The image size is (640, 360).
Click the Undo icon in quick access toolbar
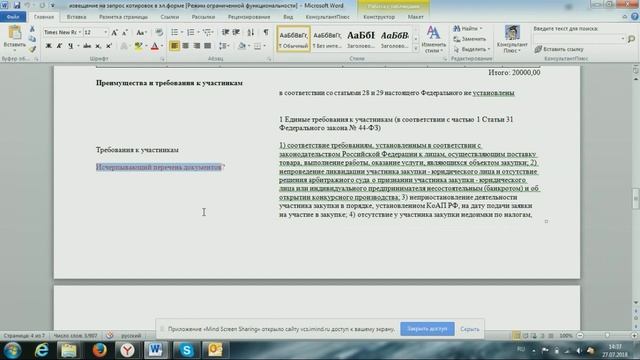[27, 5]
